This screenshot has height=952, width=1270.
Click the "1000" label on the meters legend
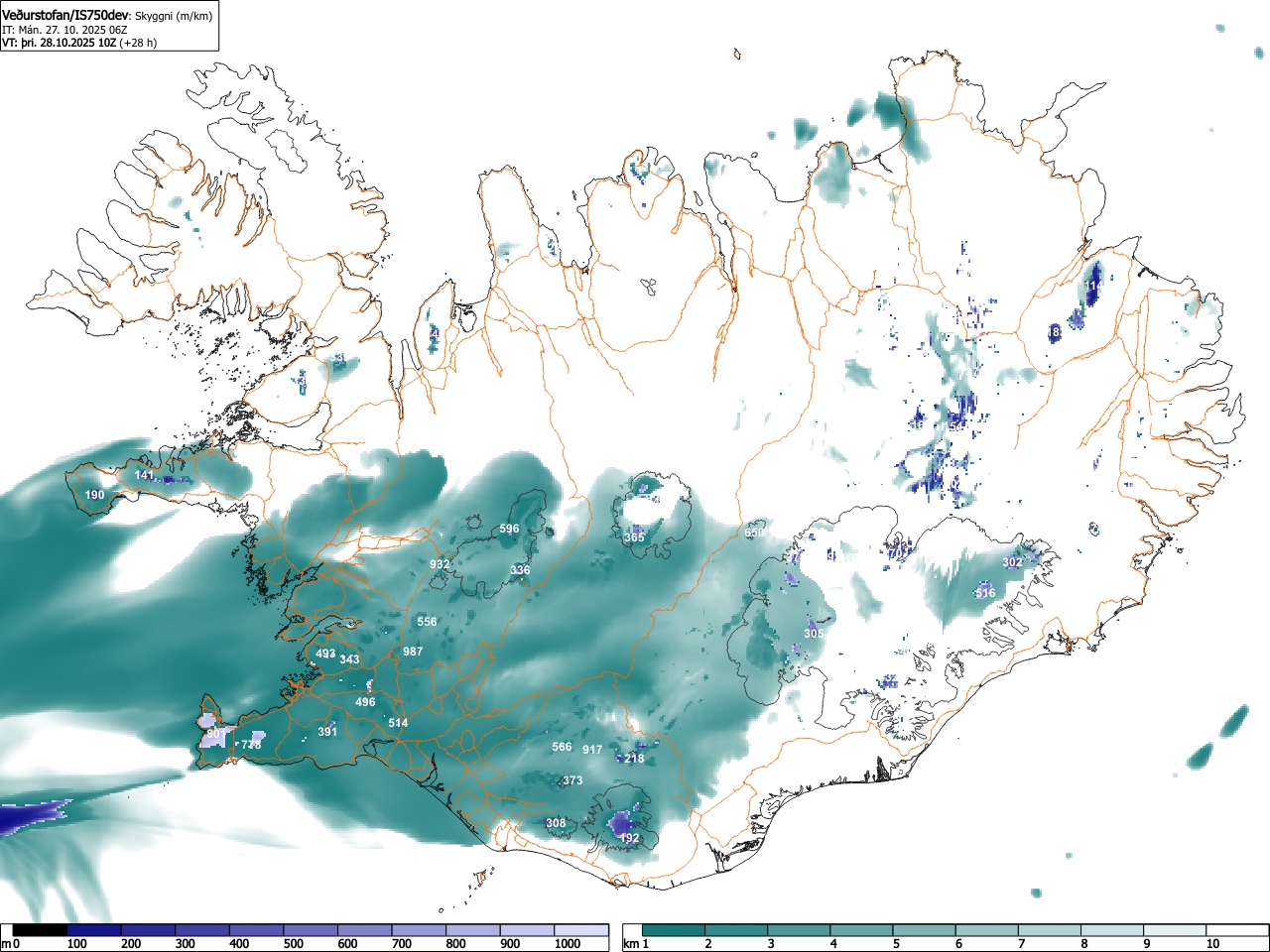pos(568,944)
